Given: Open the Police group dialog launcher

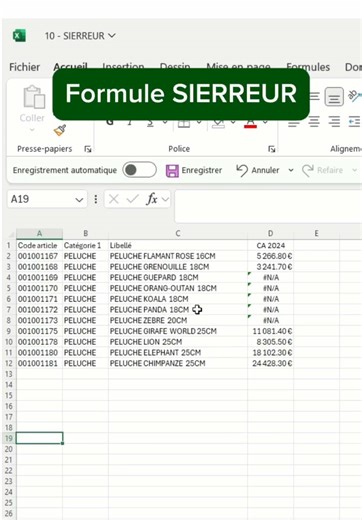Looking at the screenshot, I should pyautogui.click(x=272, y=149).
